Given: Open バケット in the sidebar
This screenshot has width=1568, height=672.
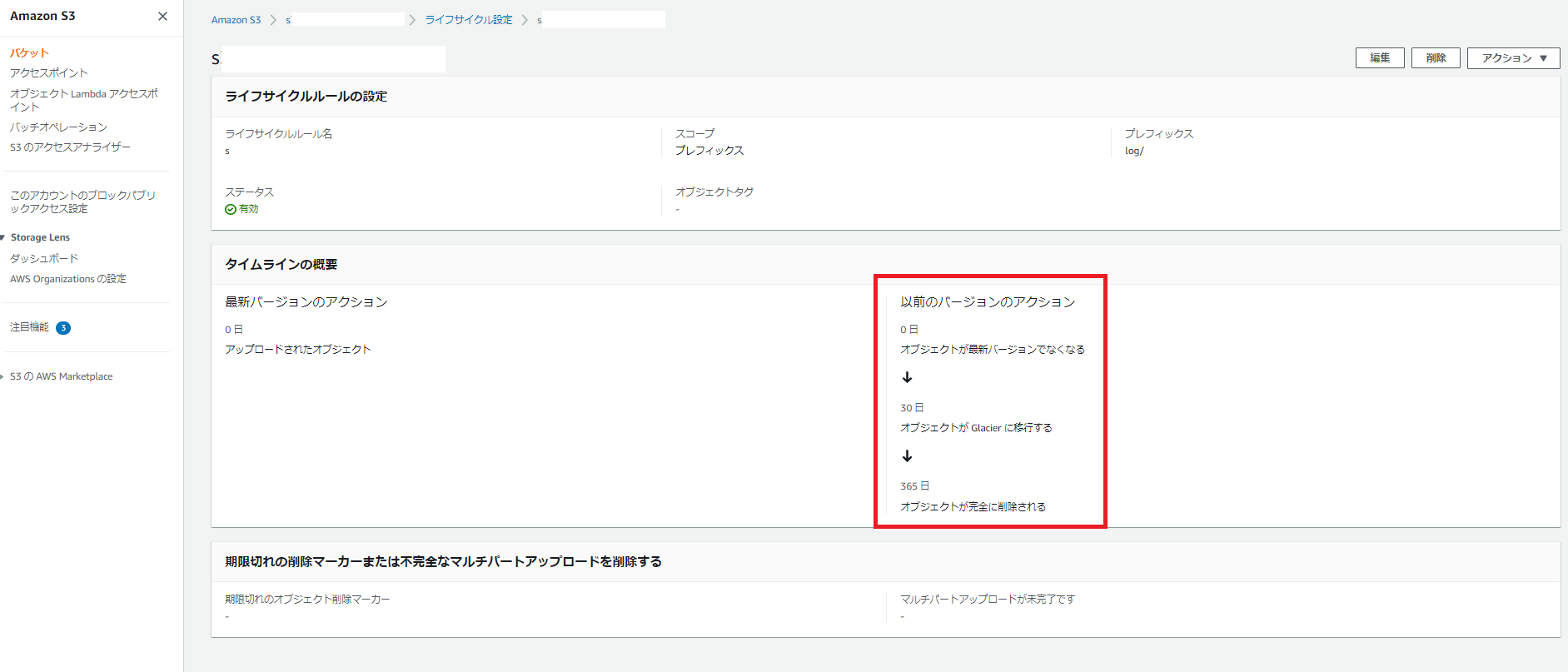Looking at the screenshot, I should click(x=29, y=52).
